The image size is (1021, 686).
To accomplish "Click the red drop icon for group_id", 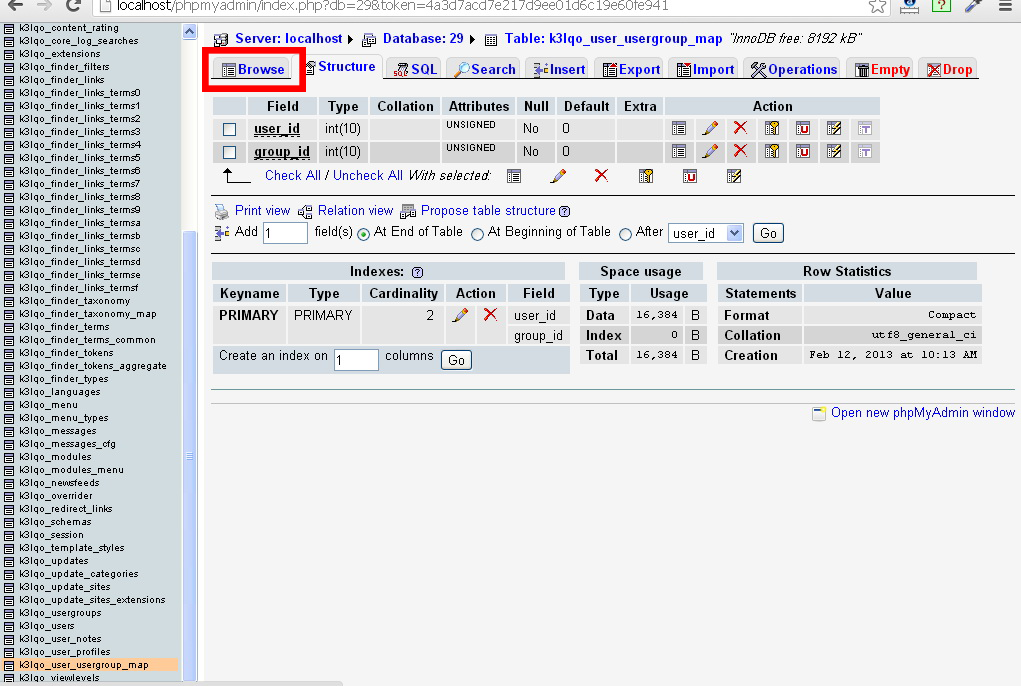I will (740, 151).
